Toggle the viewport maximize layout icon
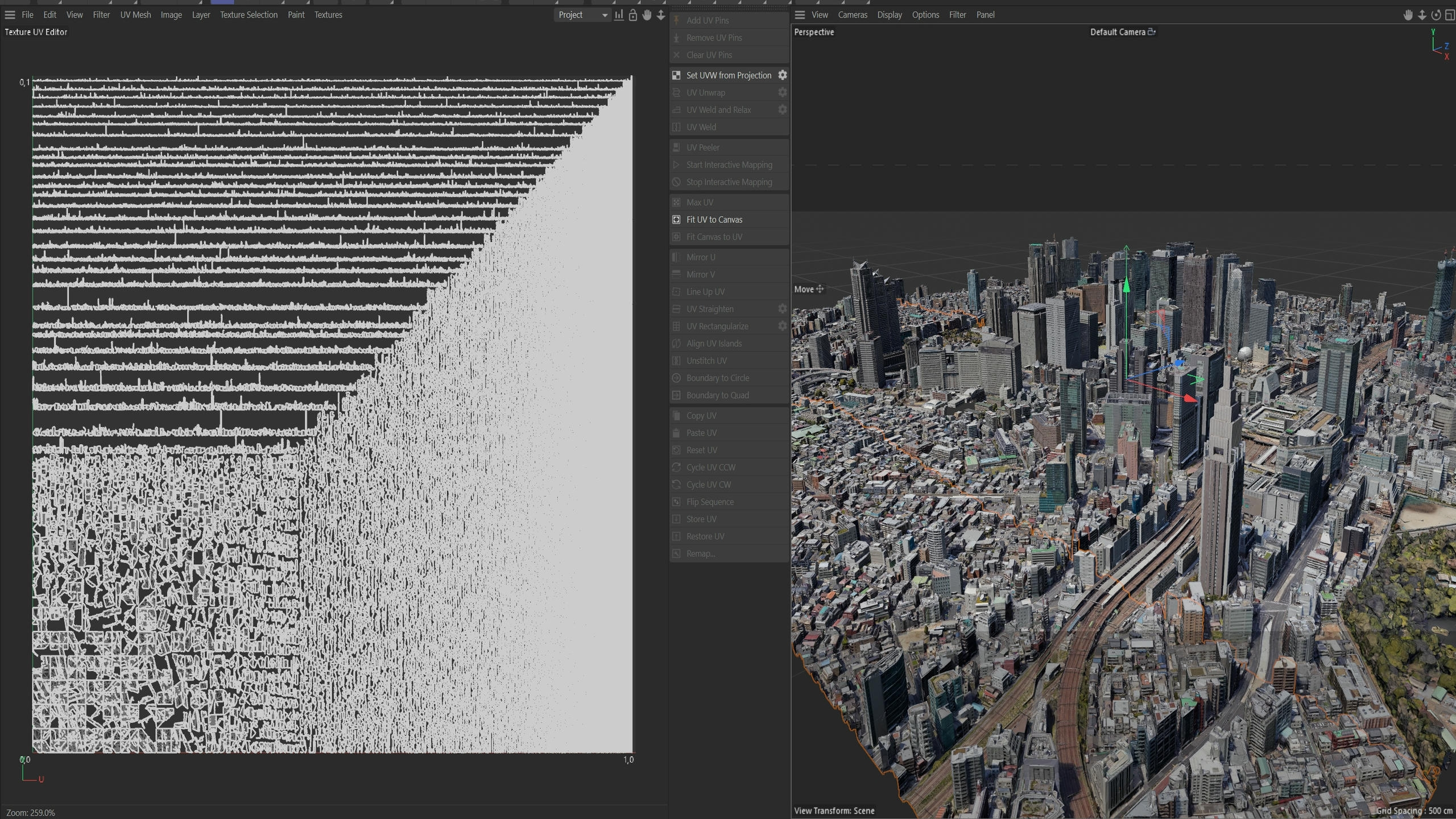 (1450, 15)
